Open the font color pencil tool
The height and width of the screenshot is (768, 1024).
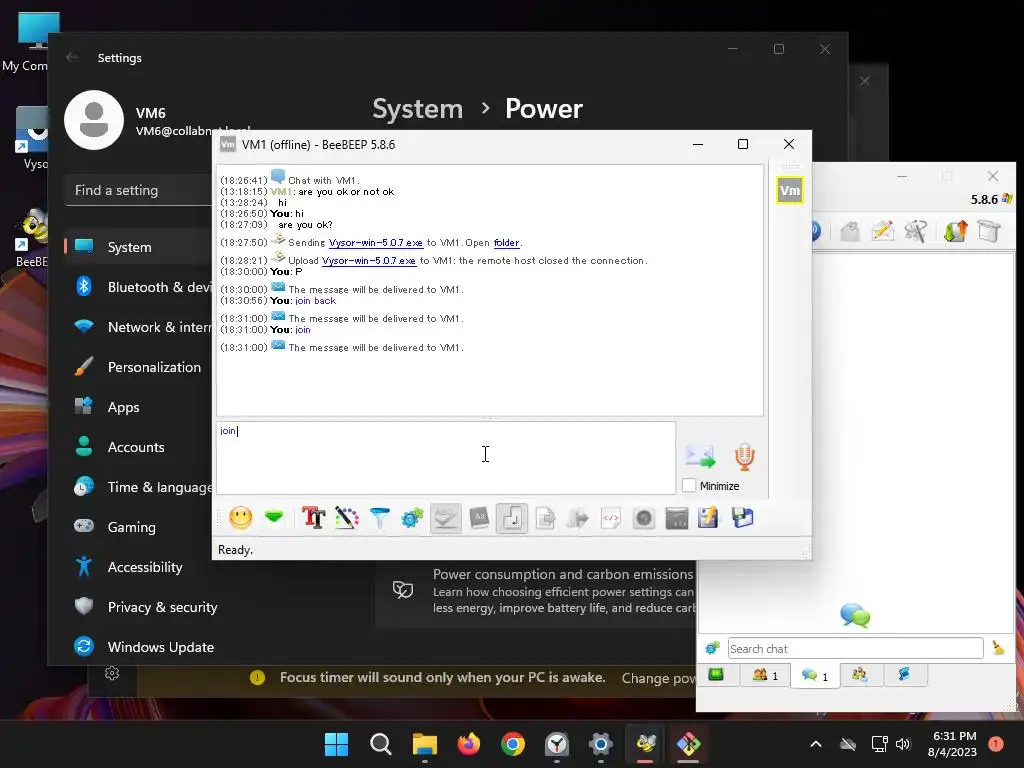pos(347,518)
